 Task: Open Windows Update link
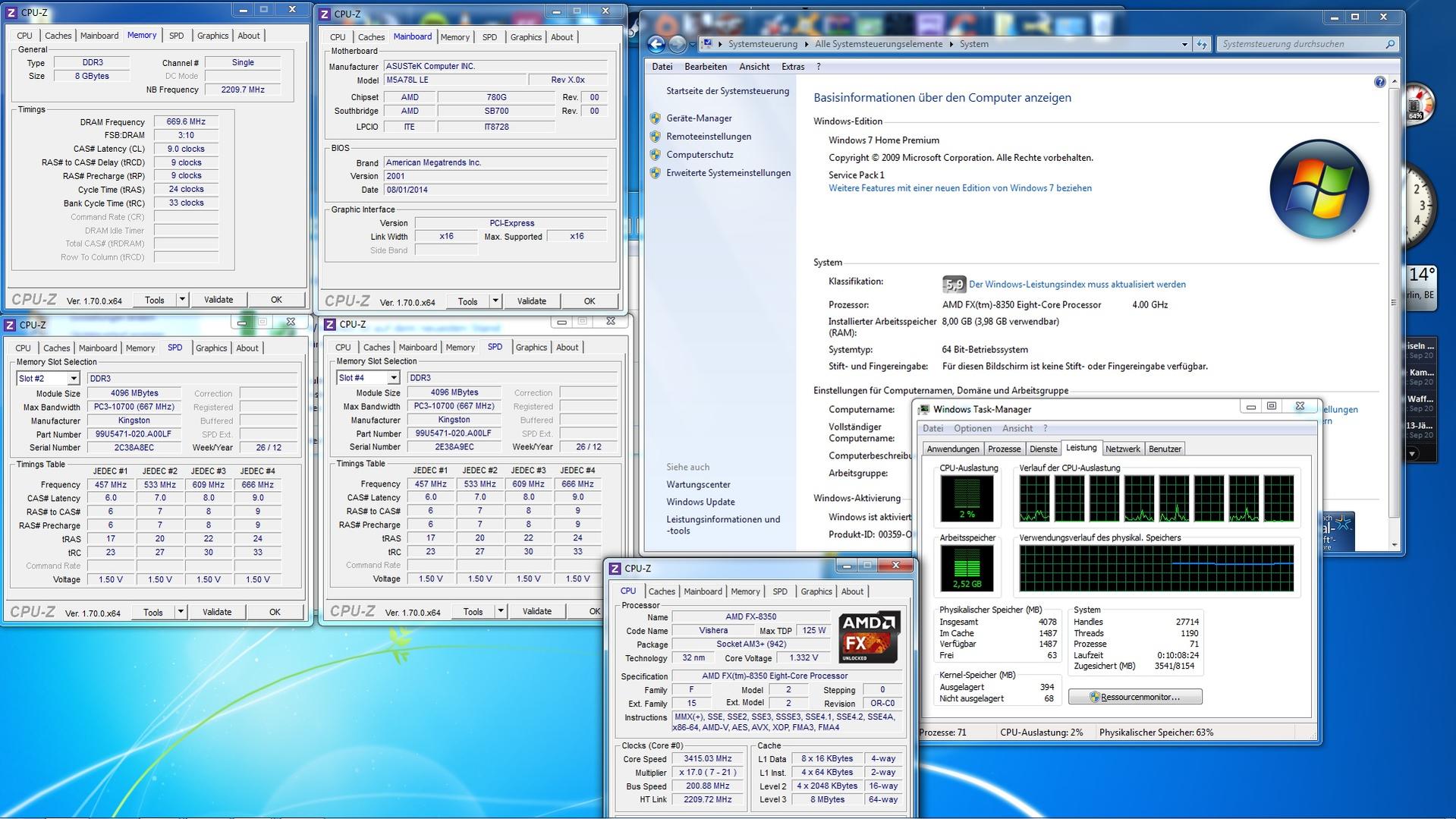coord(700,502)
